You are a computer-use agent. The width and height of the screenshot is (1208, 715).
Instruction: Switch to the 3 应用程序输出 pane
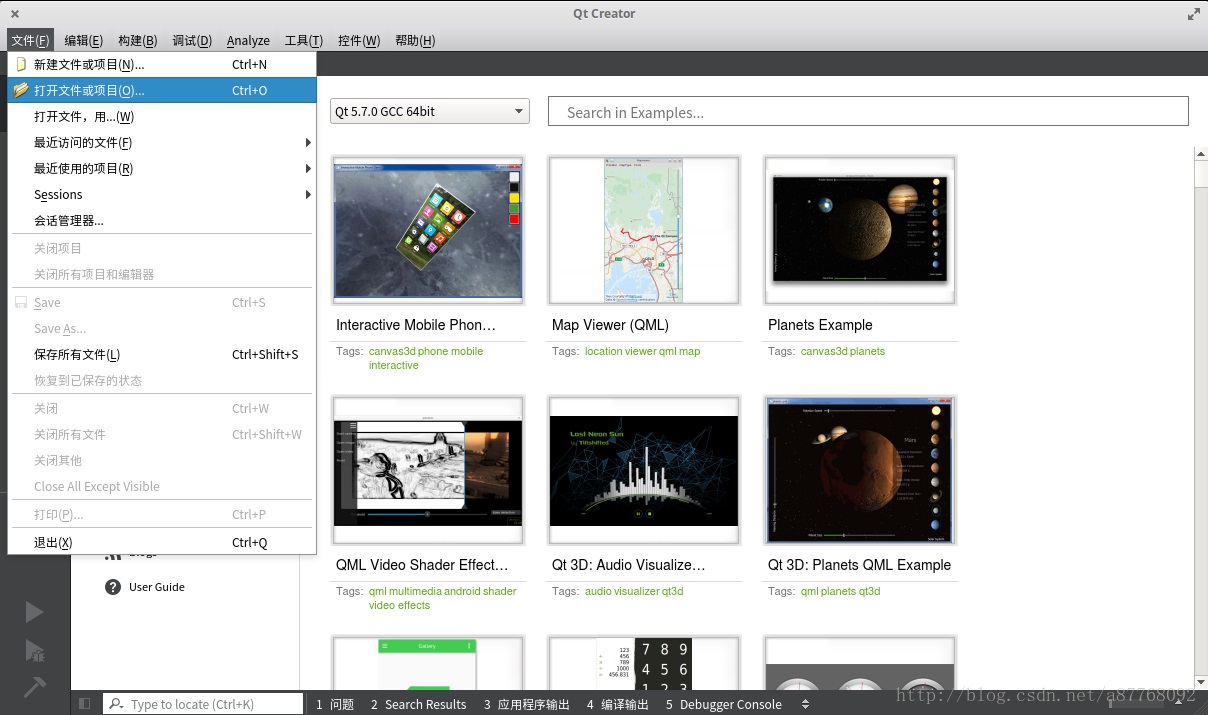(x=526, y=704)
